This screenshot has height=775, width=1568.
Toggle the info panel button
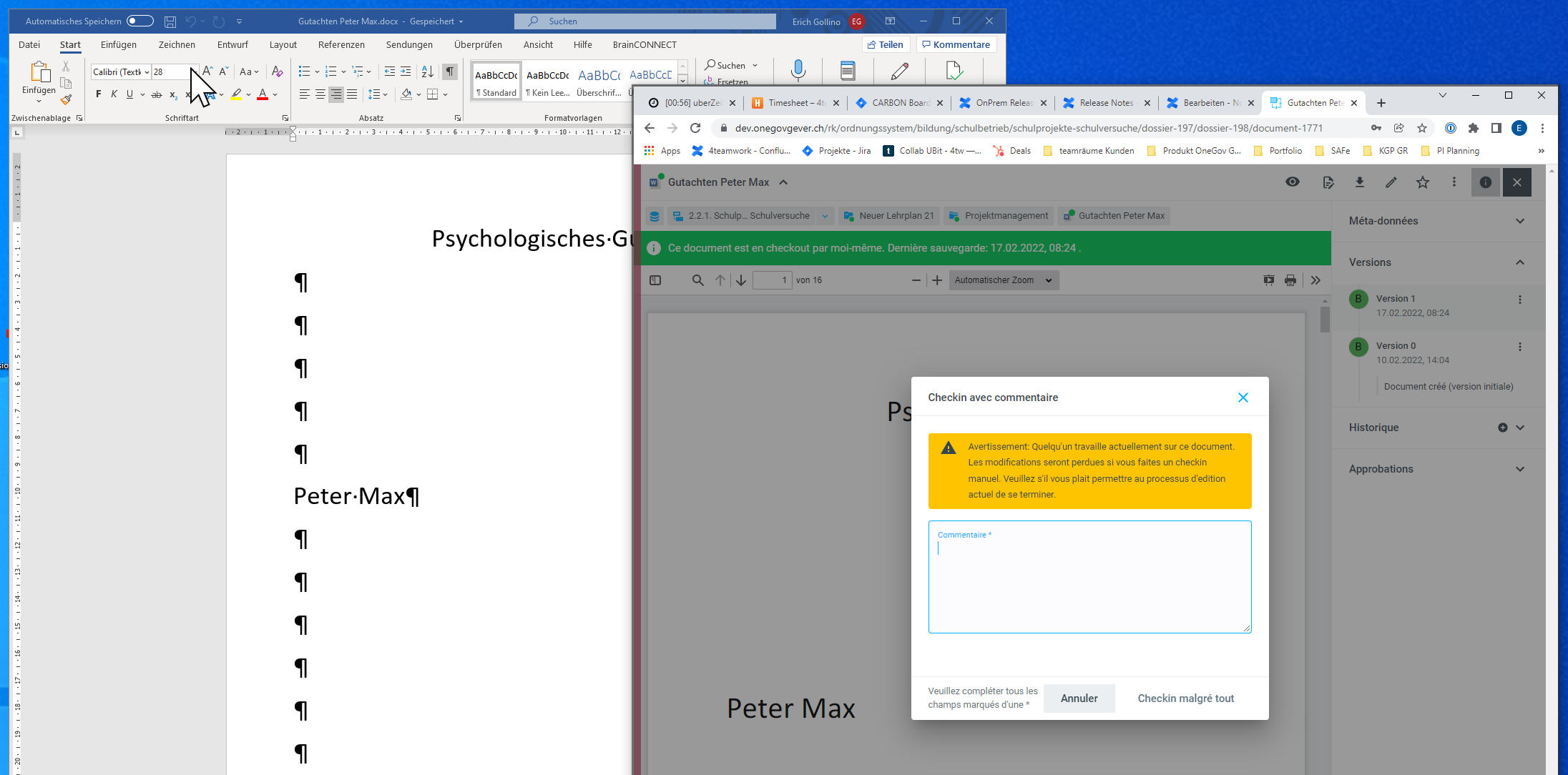click(x=1485, y=182)
